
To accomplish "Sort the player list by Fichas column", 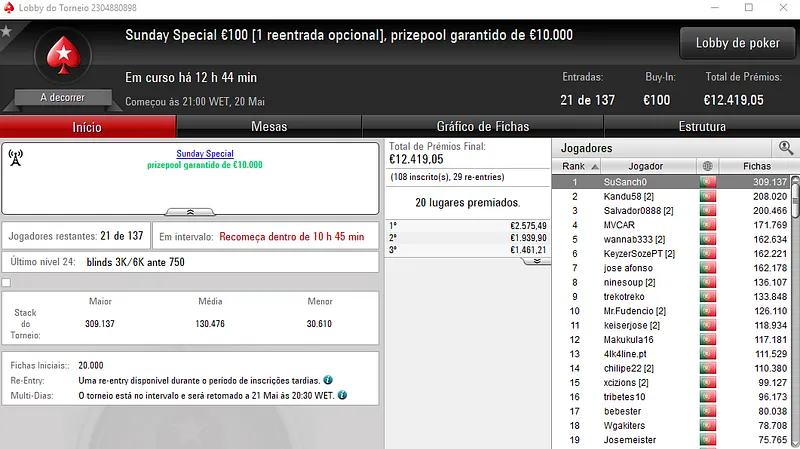I will tap(757, 166).
